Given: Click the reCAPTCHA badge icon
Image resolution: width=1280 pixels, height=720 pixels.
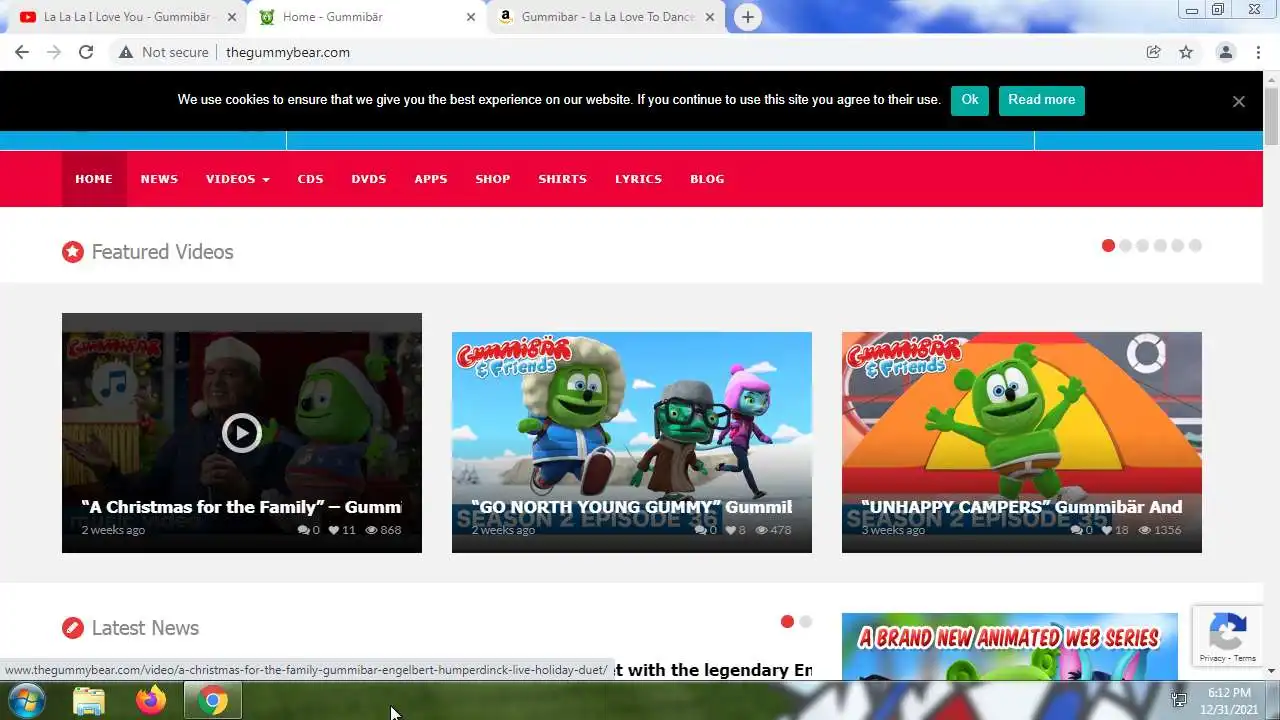Looking at the screenshot, I should [1227, 631].
